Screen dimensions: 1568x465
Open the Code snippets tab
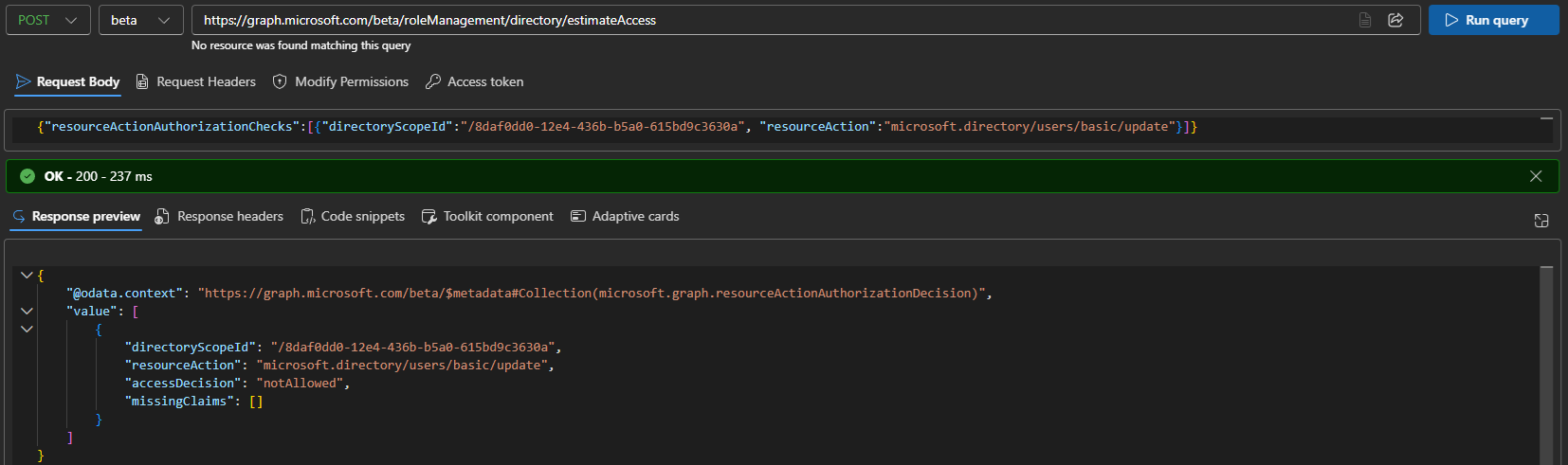click(353, 217)
